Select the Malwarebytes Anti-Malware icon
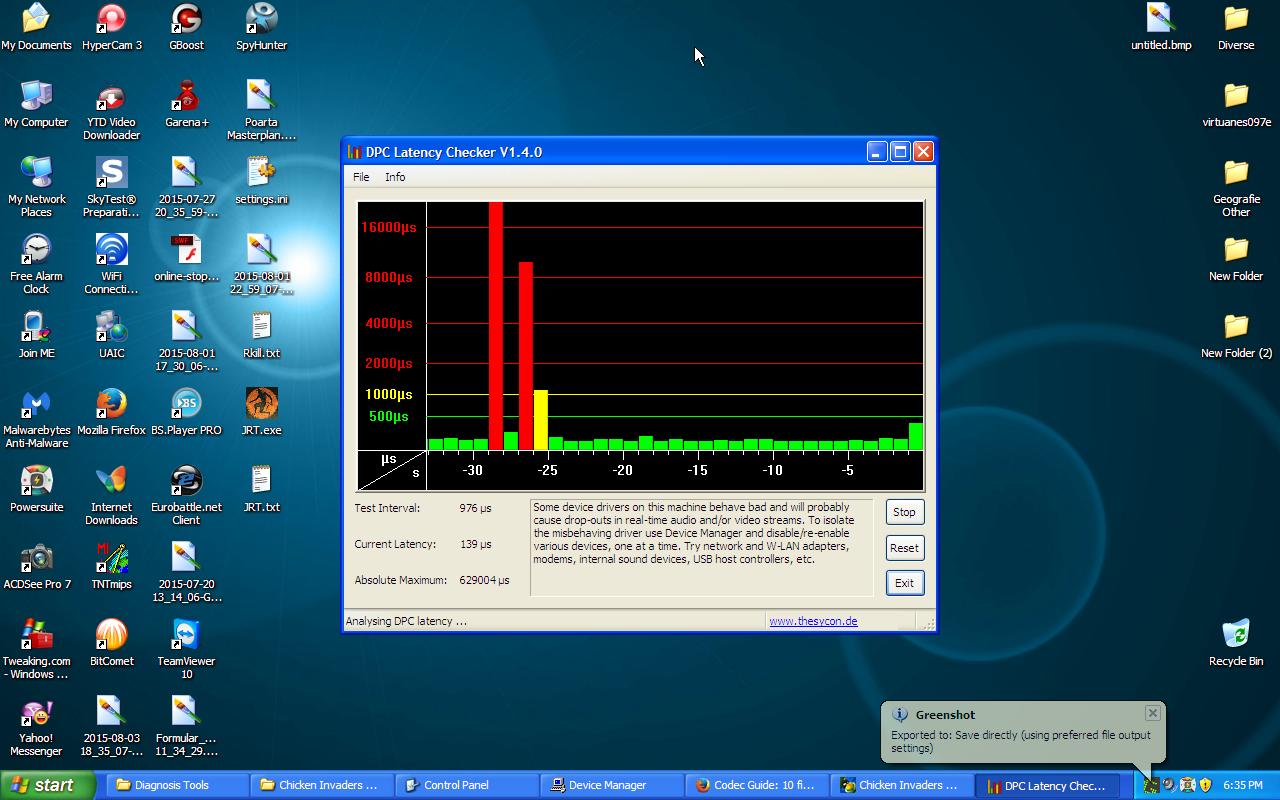 click(36, 405)
